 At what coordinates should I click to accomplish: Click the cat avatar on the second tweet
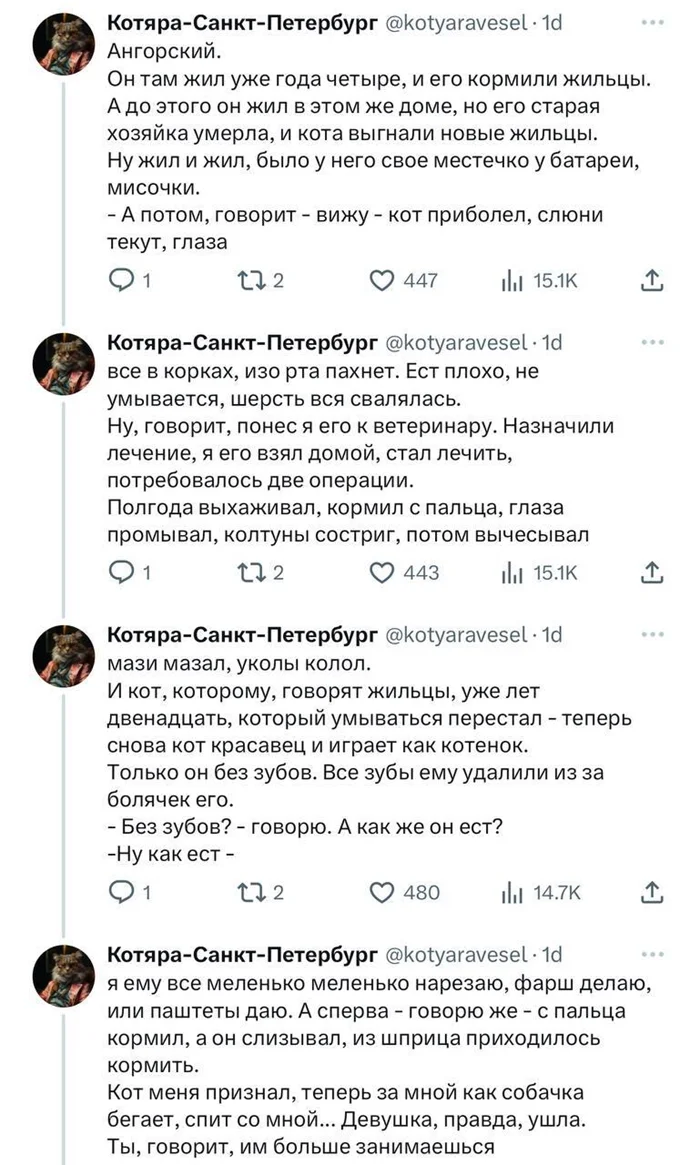click(64, 366)
